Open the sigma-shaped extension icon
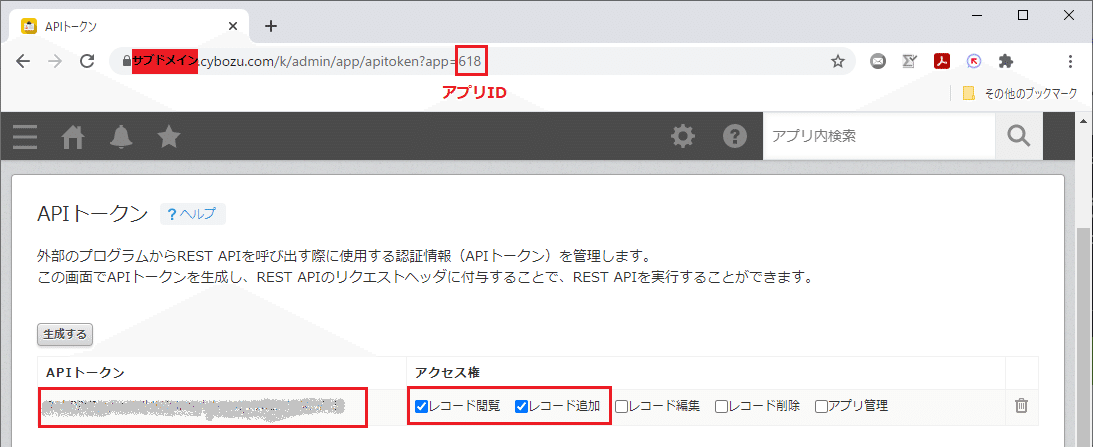Image resolution: width=1093 pixels, height=447 pixels. click(x=910, y=61)
